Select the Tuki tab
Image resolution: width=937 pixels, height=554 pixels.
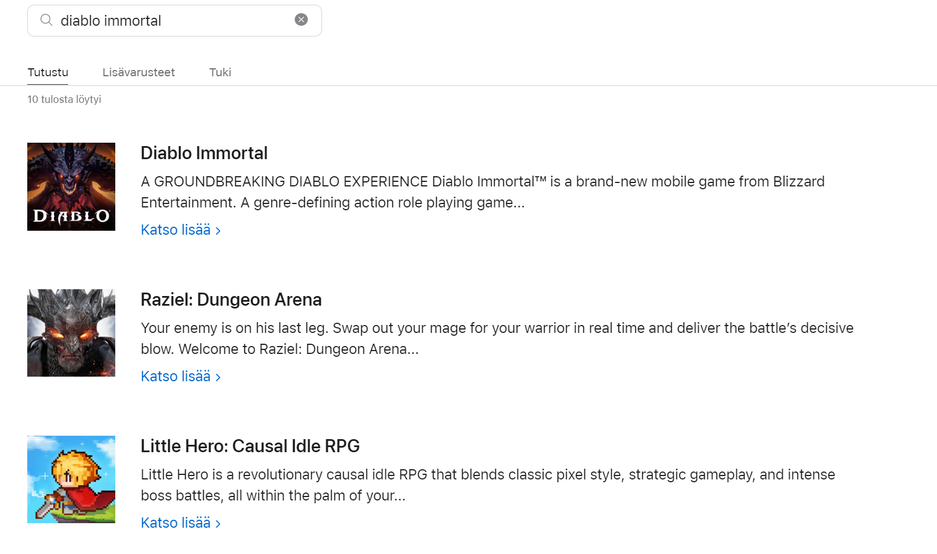[220, 72]
